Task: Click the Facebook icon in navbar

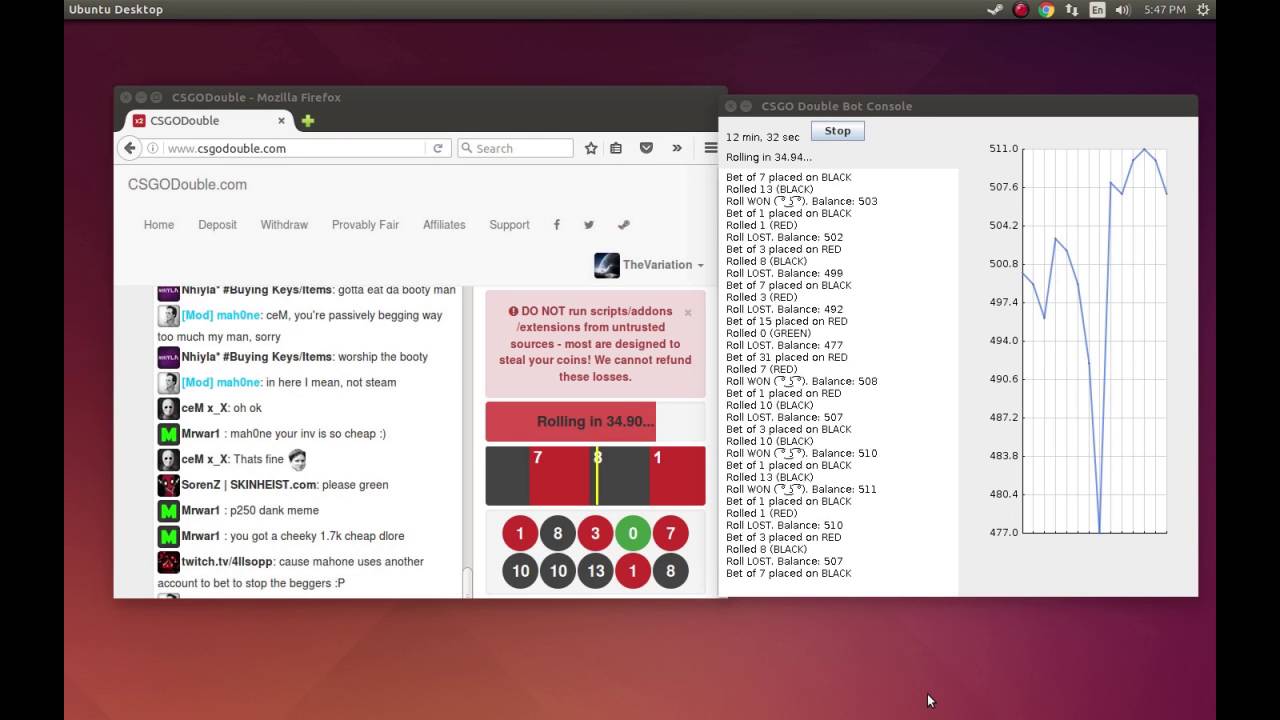Action: 557,225
